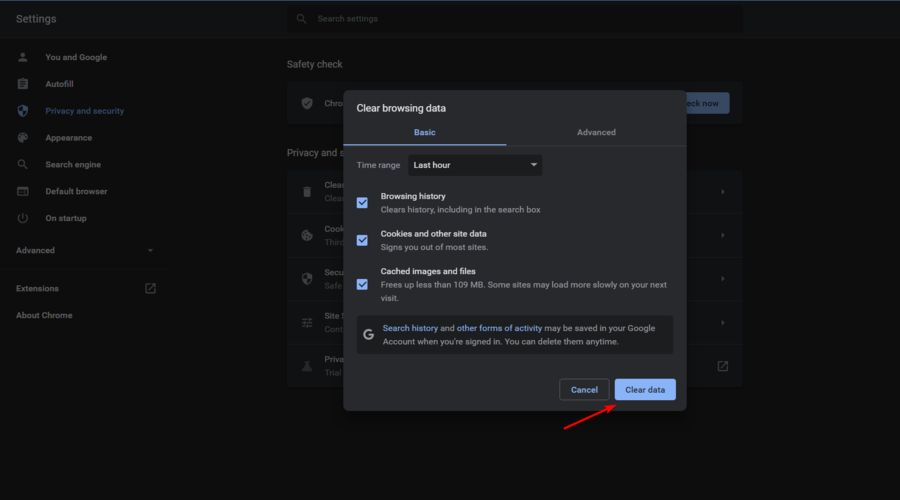Image resolution: width=900 pixels, height=500 pixels.
Task: Click the Appearance palette icon
Action: point(22,138)
